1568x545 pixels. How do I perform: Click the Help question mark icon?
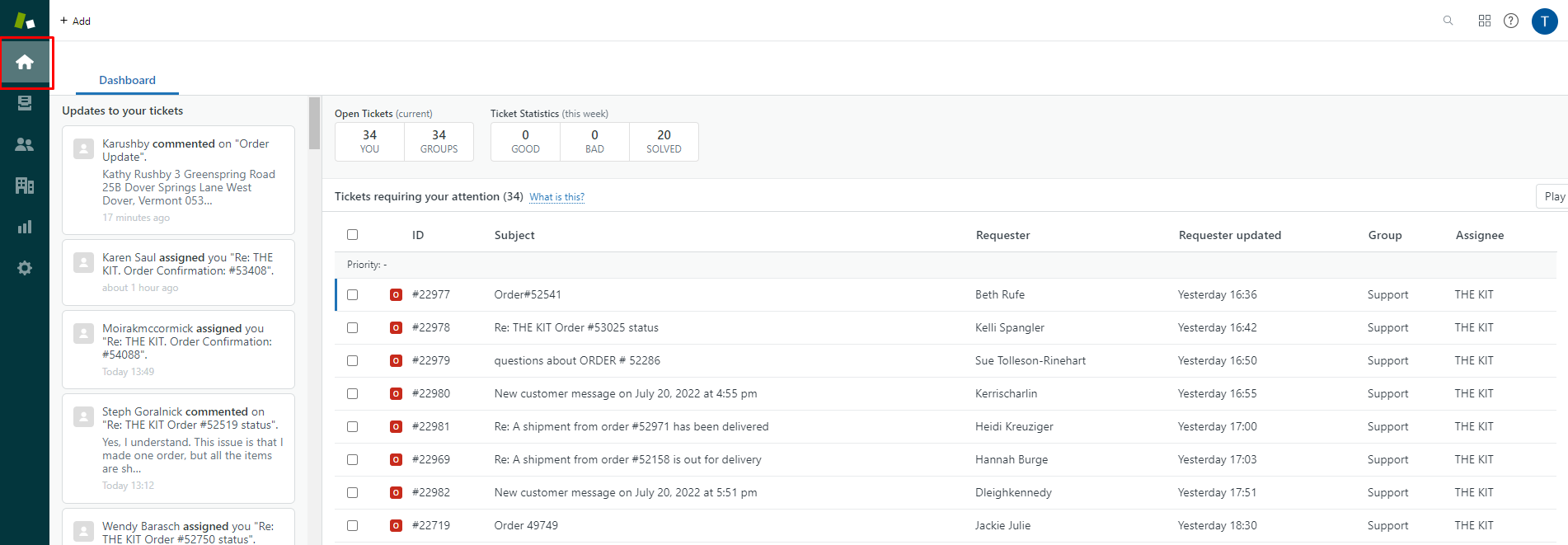coord(1510,21)
